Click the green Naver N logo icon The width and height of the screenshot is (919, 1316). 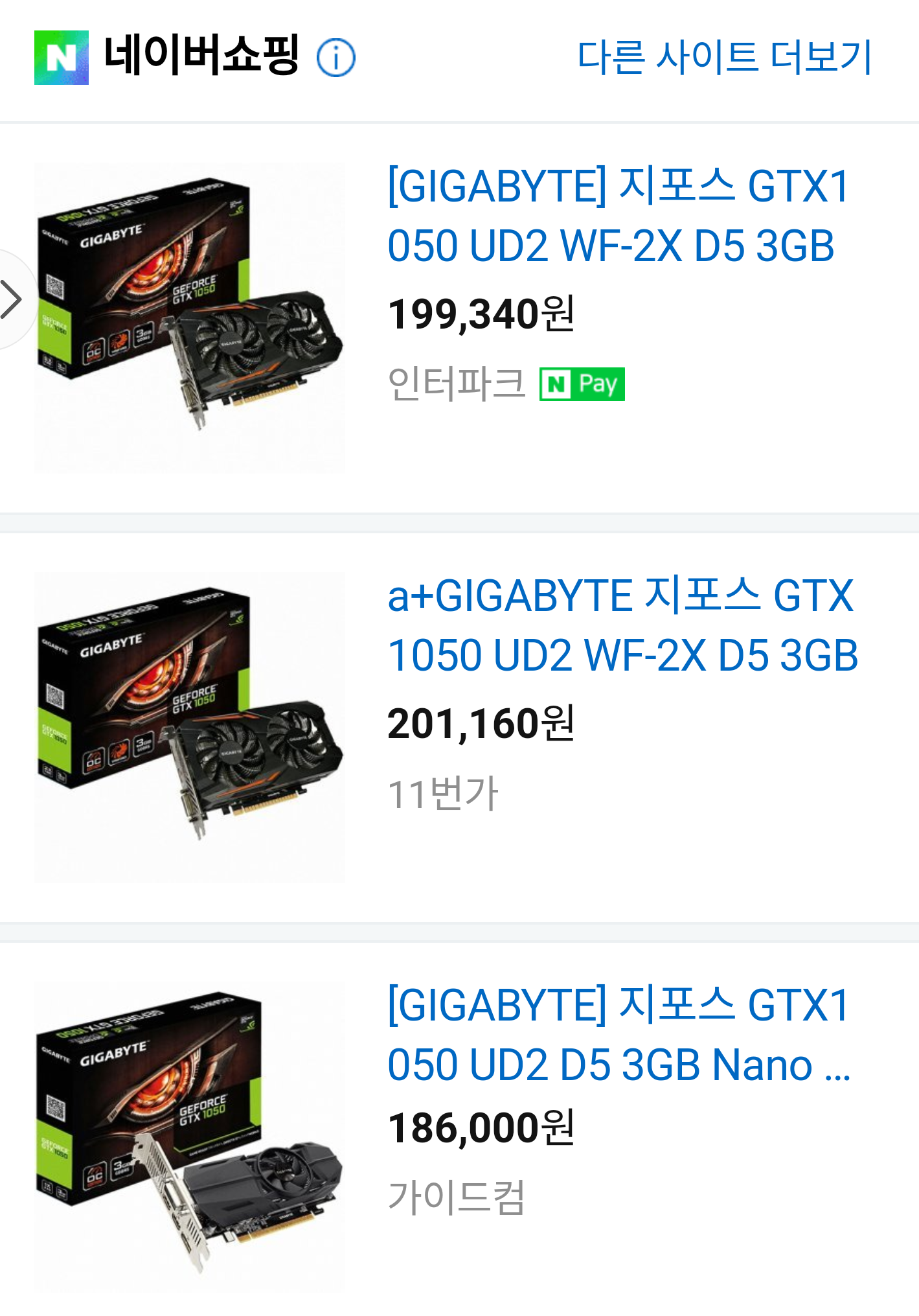(x=62, y=57)
